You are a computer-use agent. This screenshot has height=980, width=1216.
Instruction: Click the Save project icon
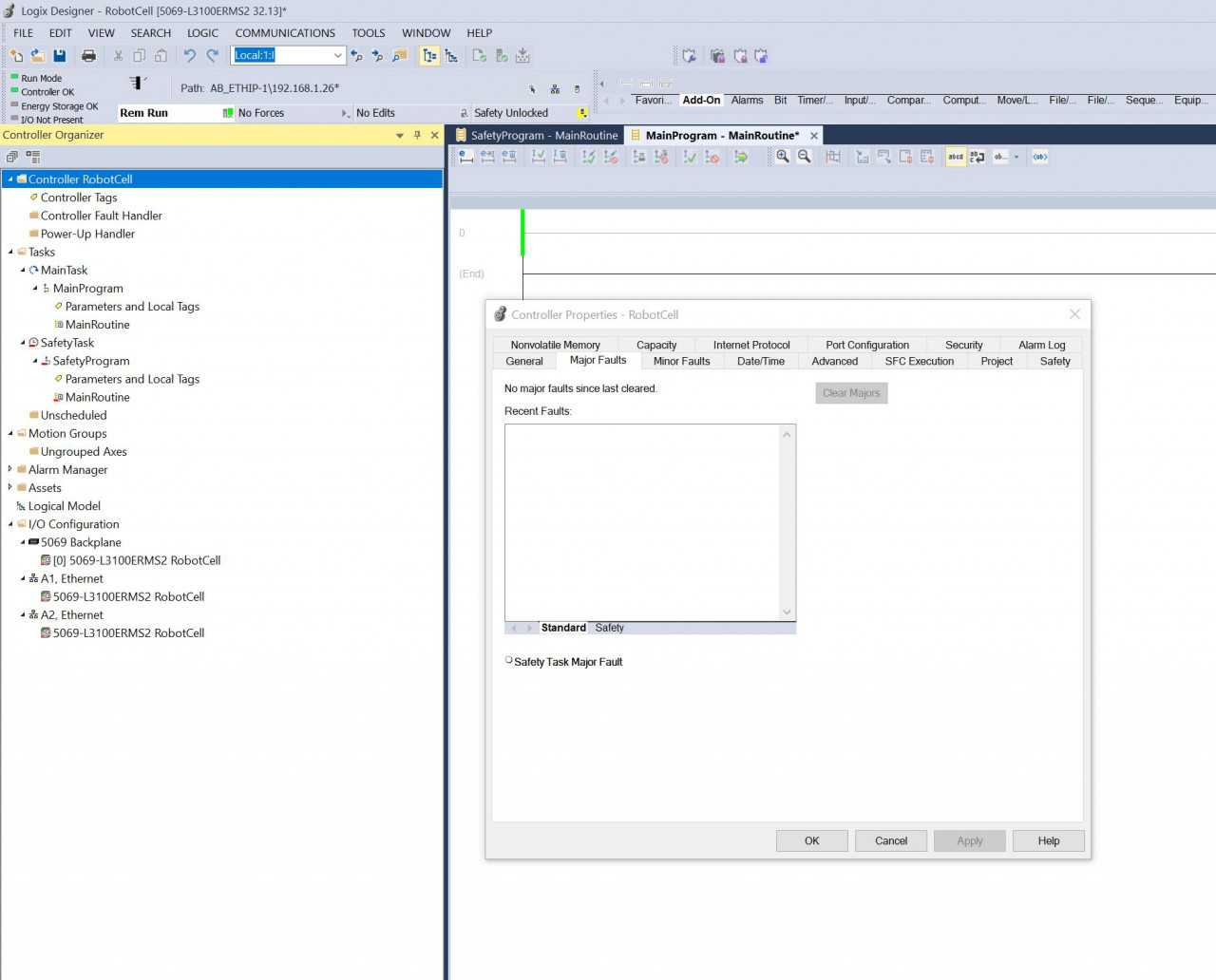pyautogui.click(x=60, y=56)
